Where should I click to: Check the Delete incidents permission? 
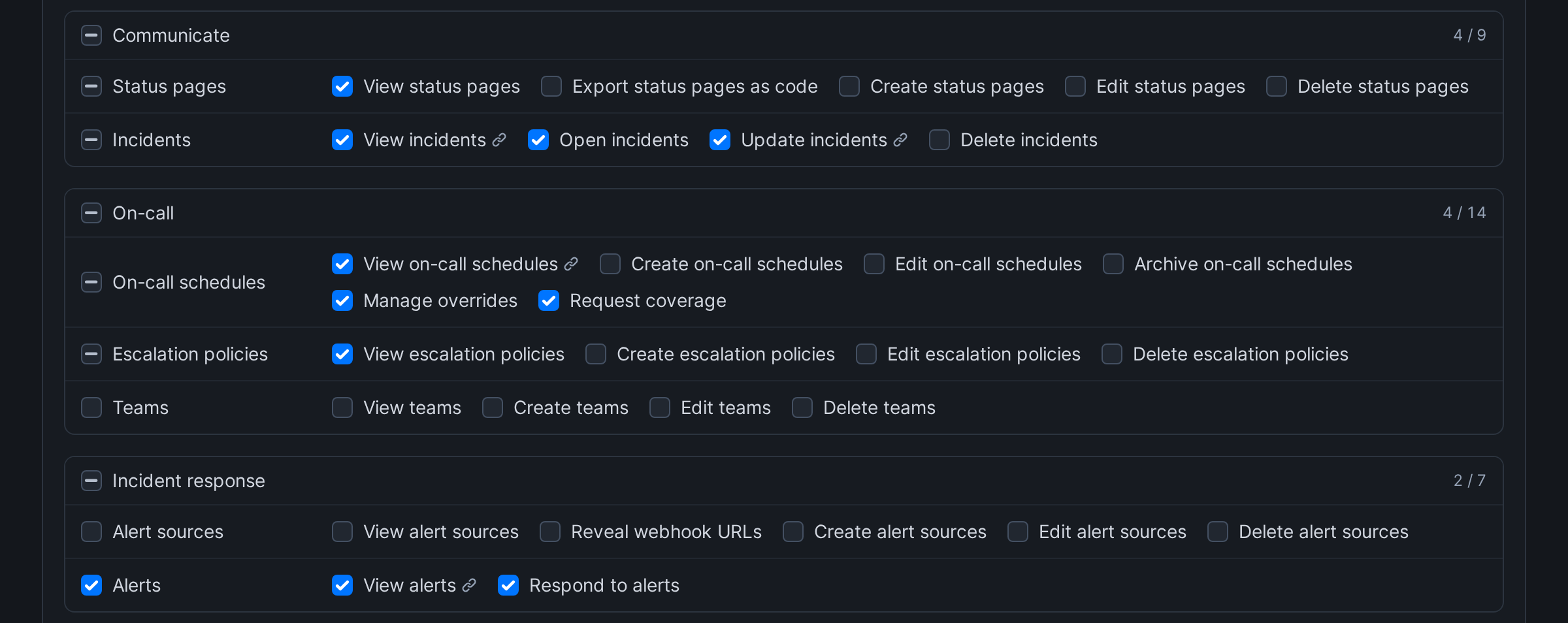(939, 140)
